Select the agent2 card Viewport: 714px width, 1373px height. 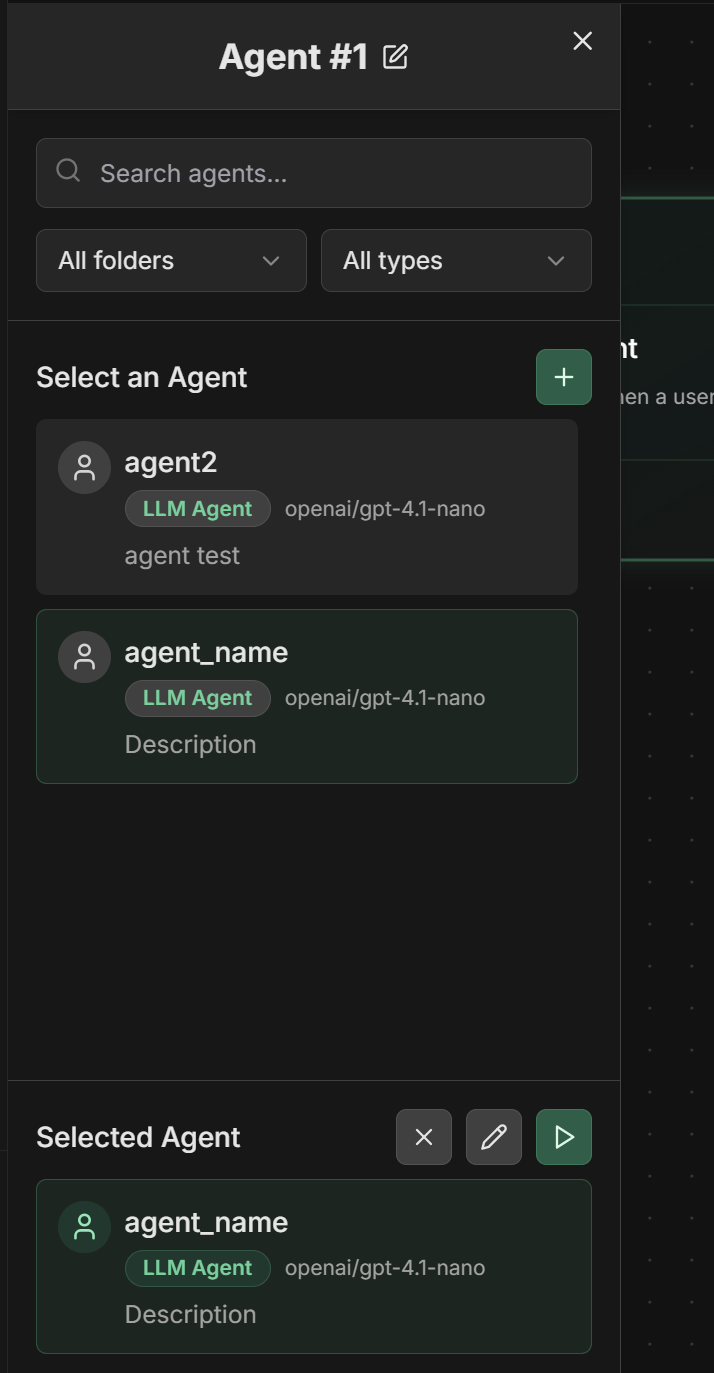click(306, 507)
